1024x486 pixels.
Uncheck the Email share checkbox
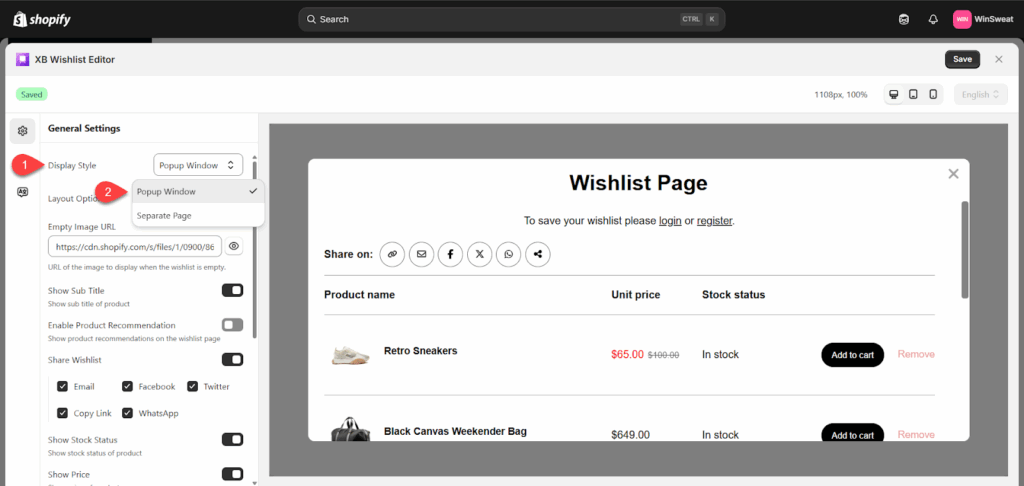point(63,386)
